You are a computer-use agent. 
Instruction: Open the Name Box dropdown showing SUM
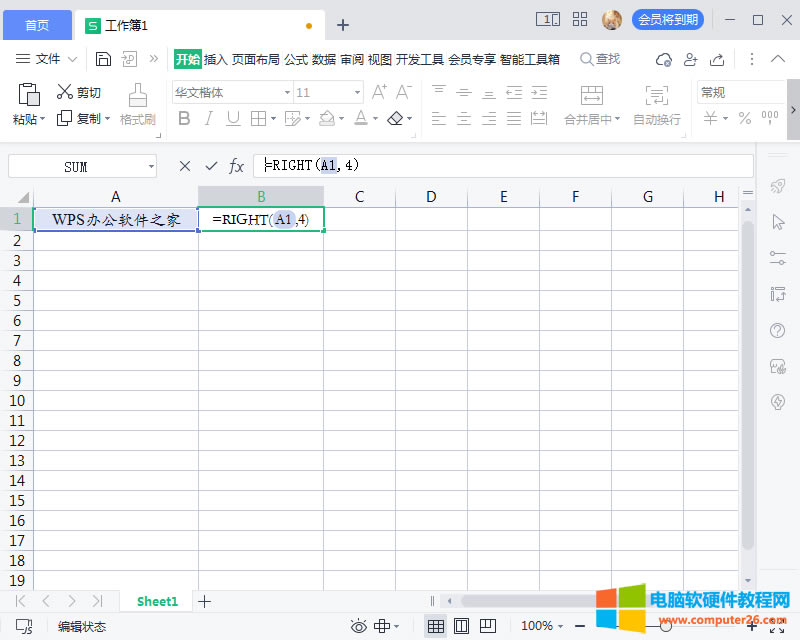tap(150, 166)
